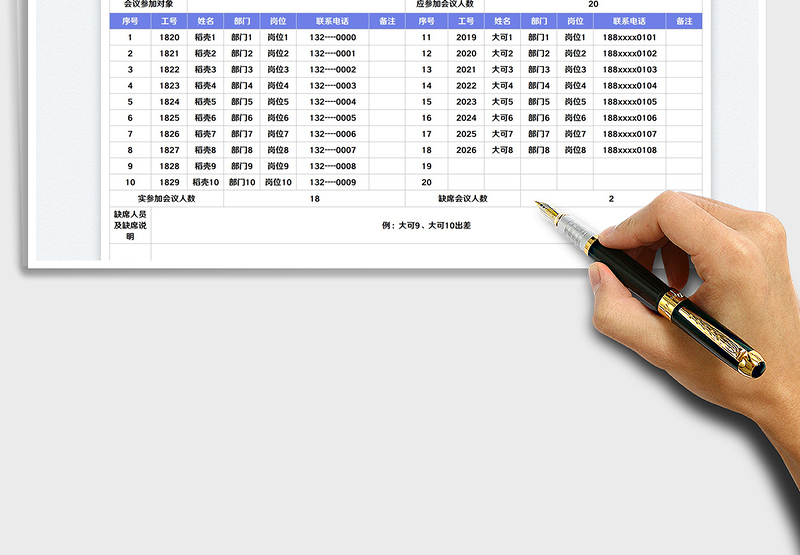Select the name cell 大可1
800x555 pixels.
tap(502, 37)
